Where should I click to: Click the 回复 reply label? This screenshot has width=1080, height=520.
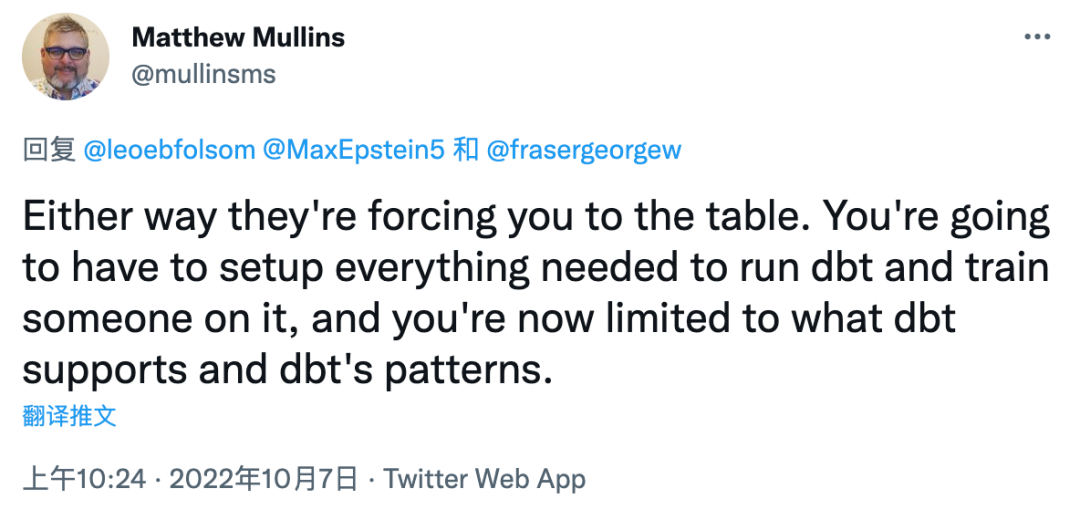[49, 151]
